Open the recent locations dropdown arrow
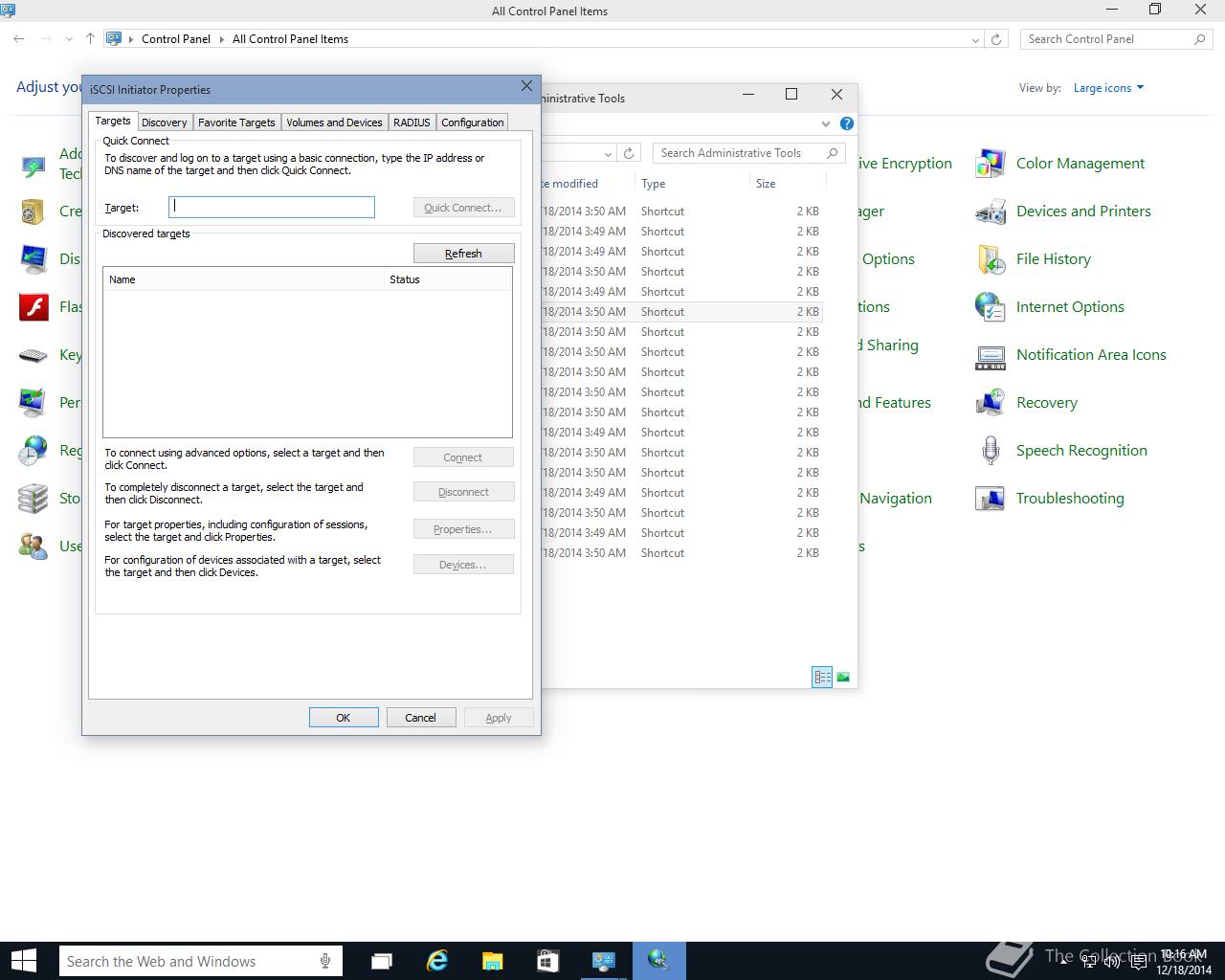This screenshot has width=1225, height=980. coord(69,39)
